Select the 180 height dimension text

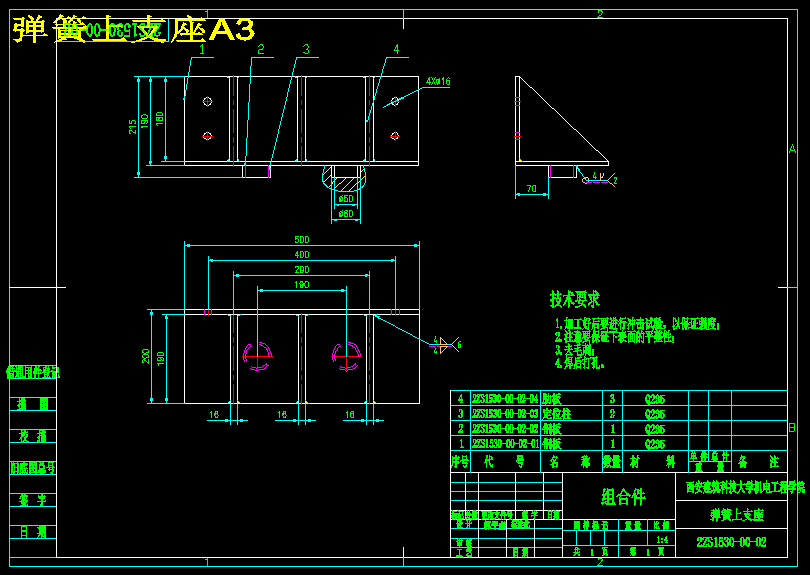click(x=160, y=118)
